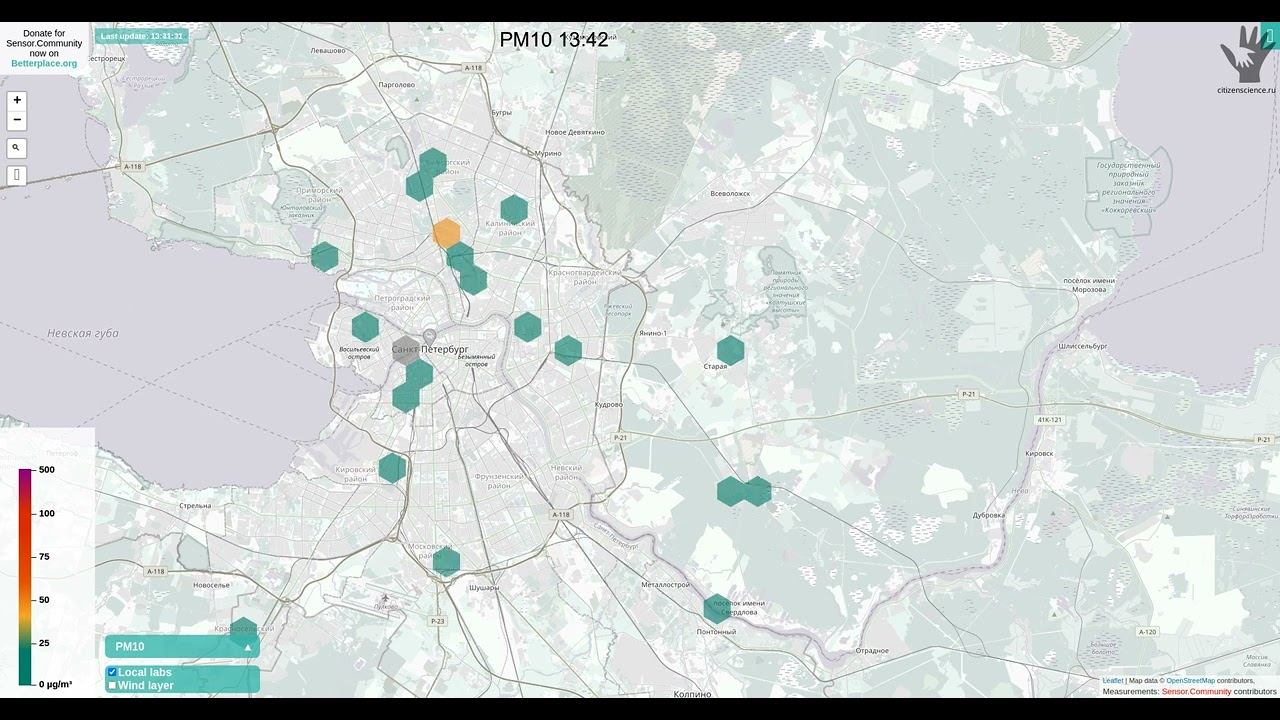Open the OpenStreetMap attribution link
The height and width of the screenshot is (720, 1280).
pyautogui.click(x=1190, y=681)
